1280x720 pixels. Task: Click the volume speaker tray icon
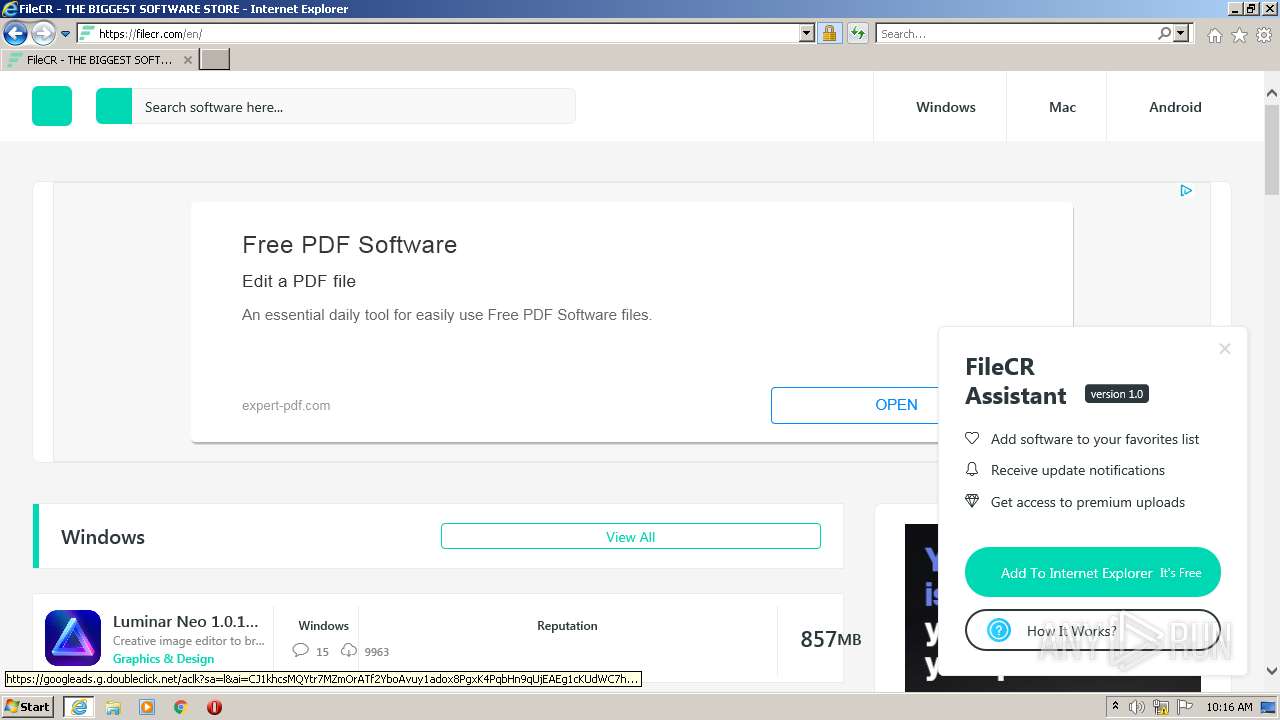coord(1137,707)
